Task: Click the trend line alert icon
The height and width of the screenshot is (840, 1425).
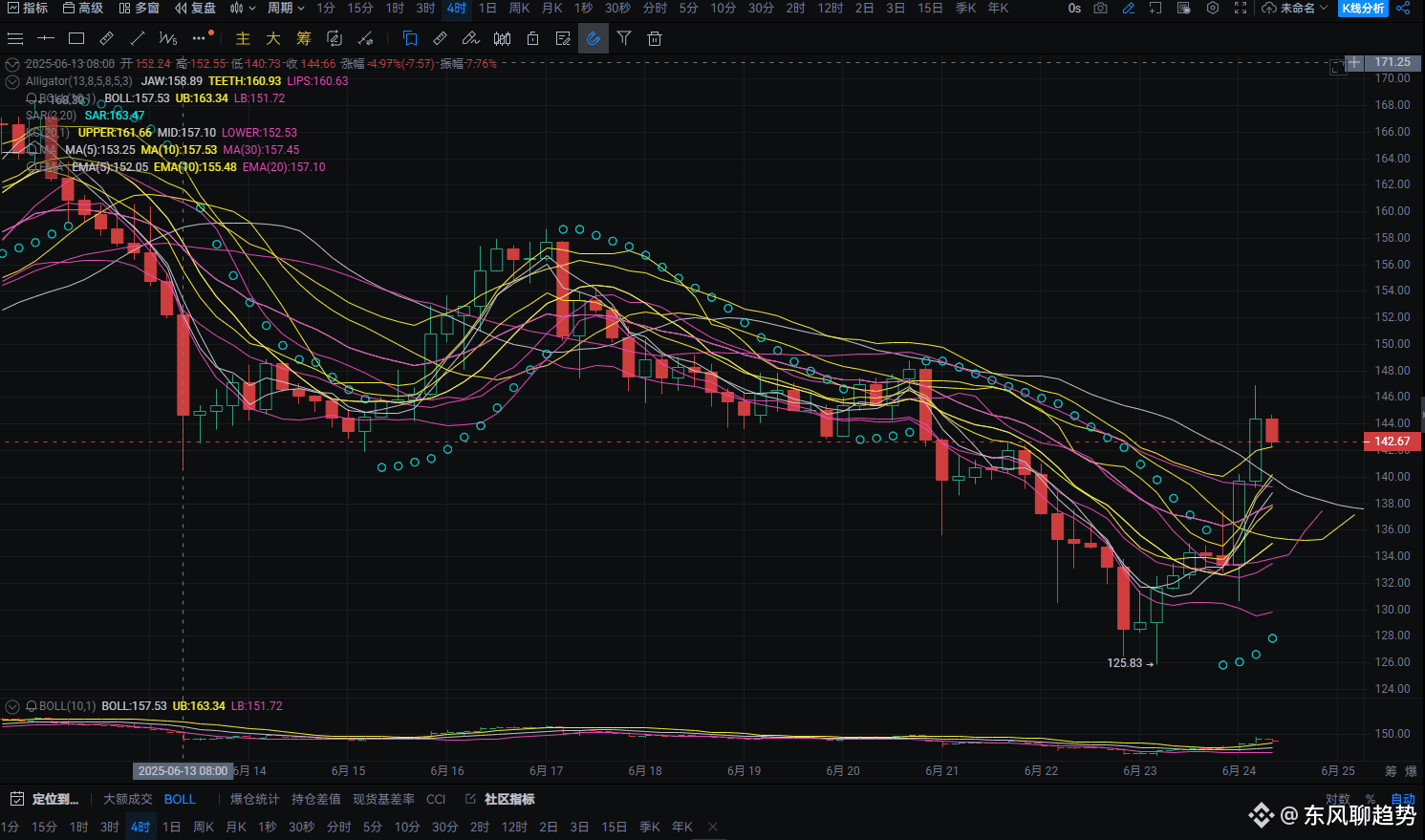Action: click(365, 38)
